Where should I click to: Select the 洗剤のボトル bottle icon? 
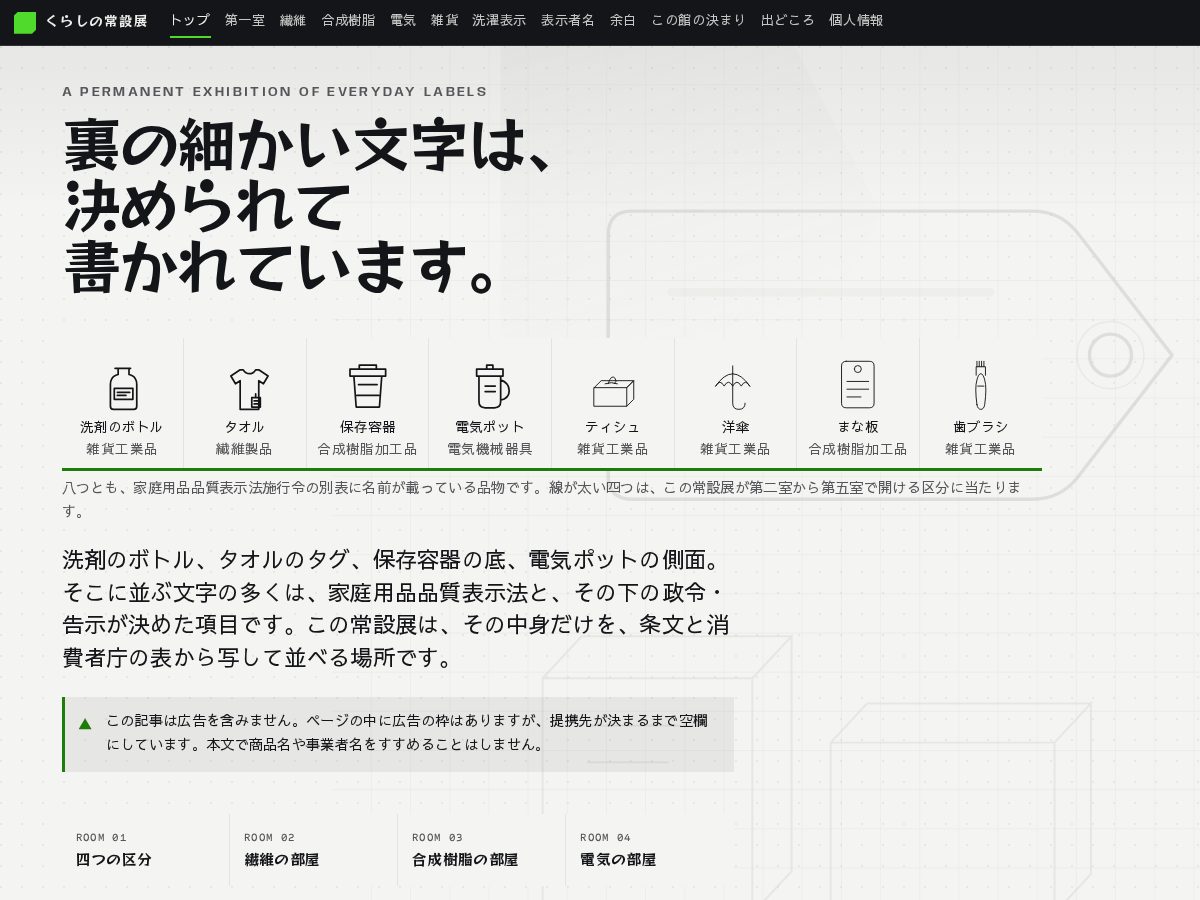[123, 388]
